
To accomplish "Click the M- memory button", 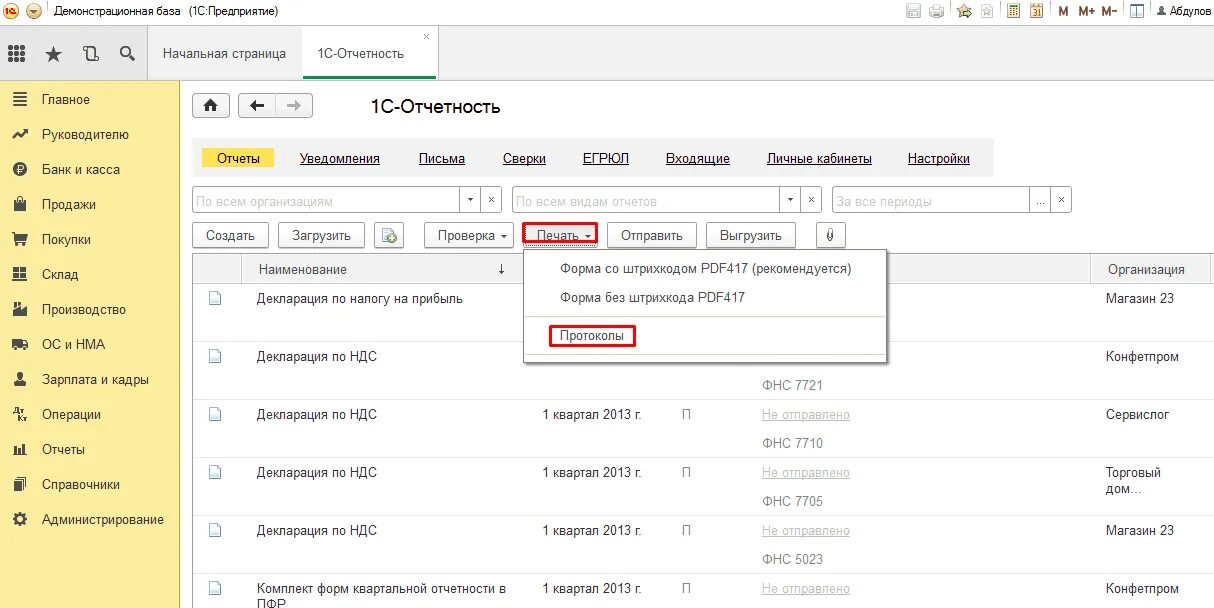I will point(1109,11).
